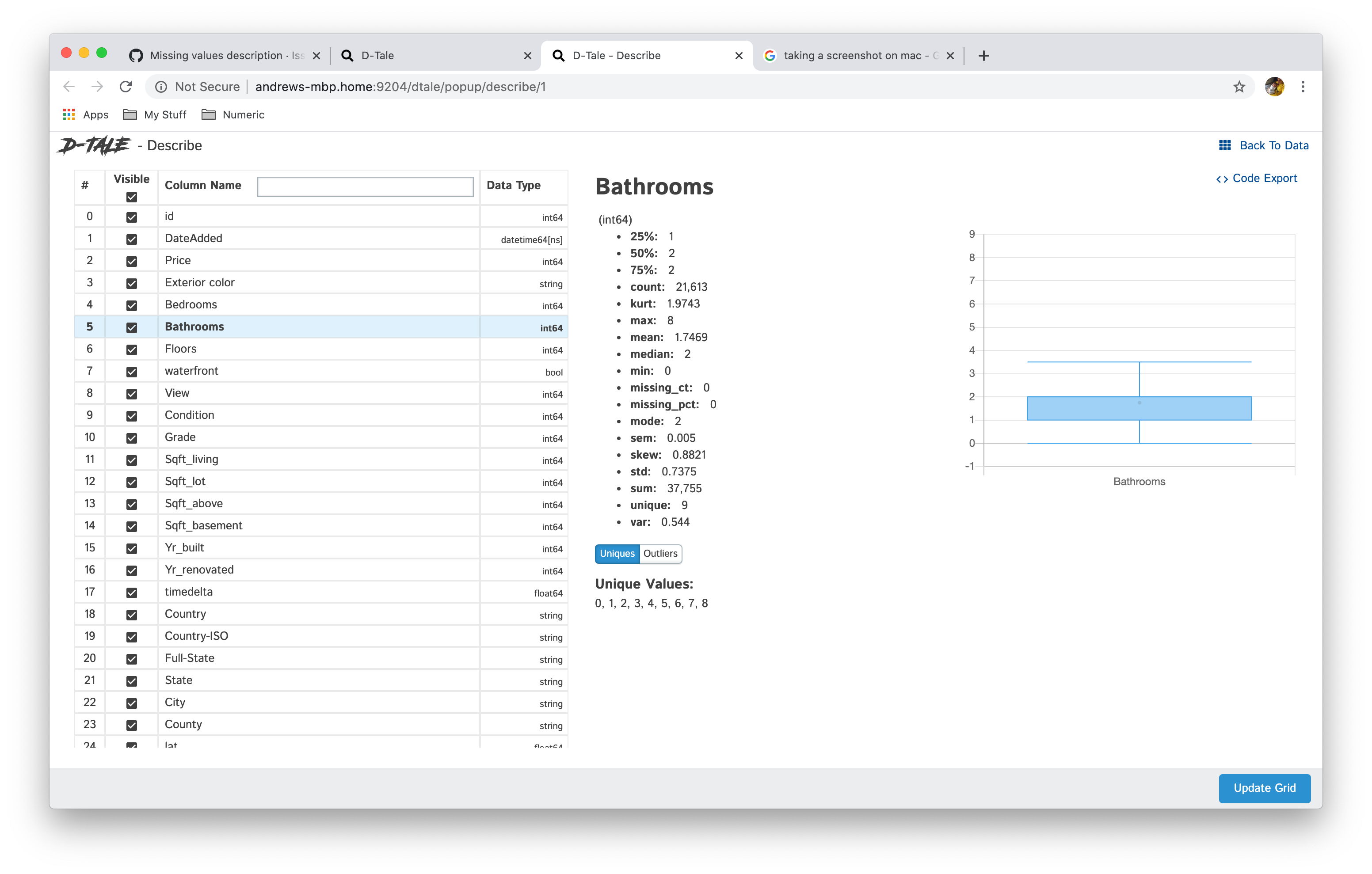This screenshot has width=1372, height=874.
Task: Click the Column Name filter input
Action: (x=365, y=186)
